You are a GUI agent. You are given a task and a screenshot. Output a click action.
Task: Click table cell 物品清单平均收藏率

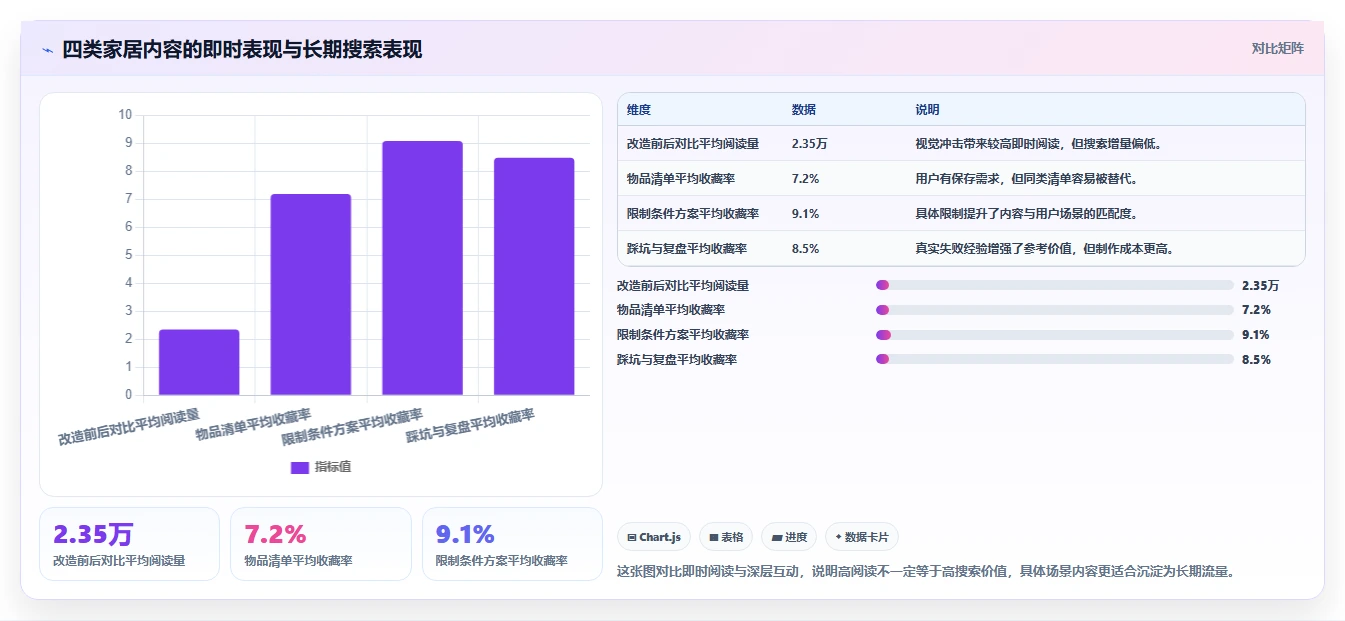(681, 179)
